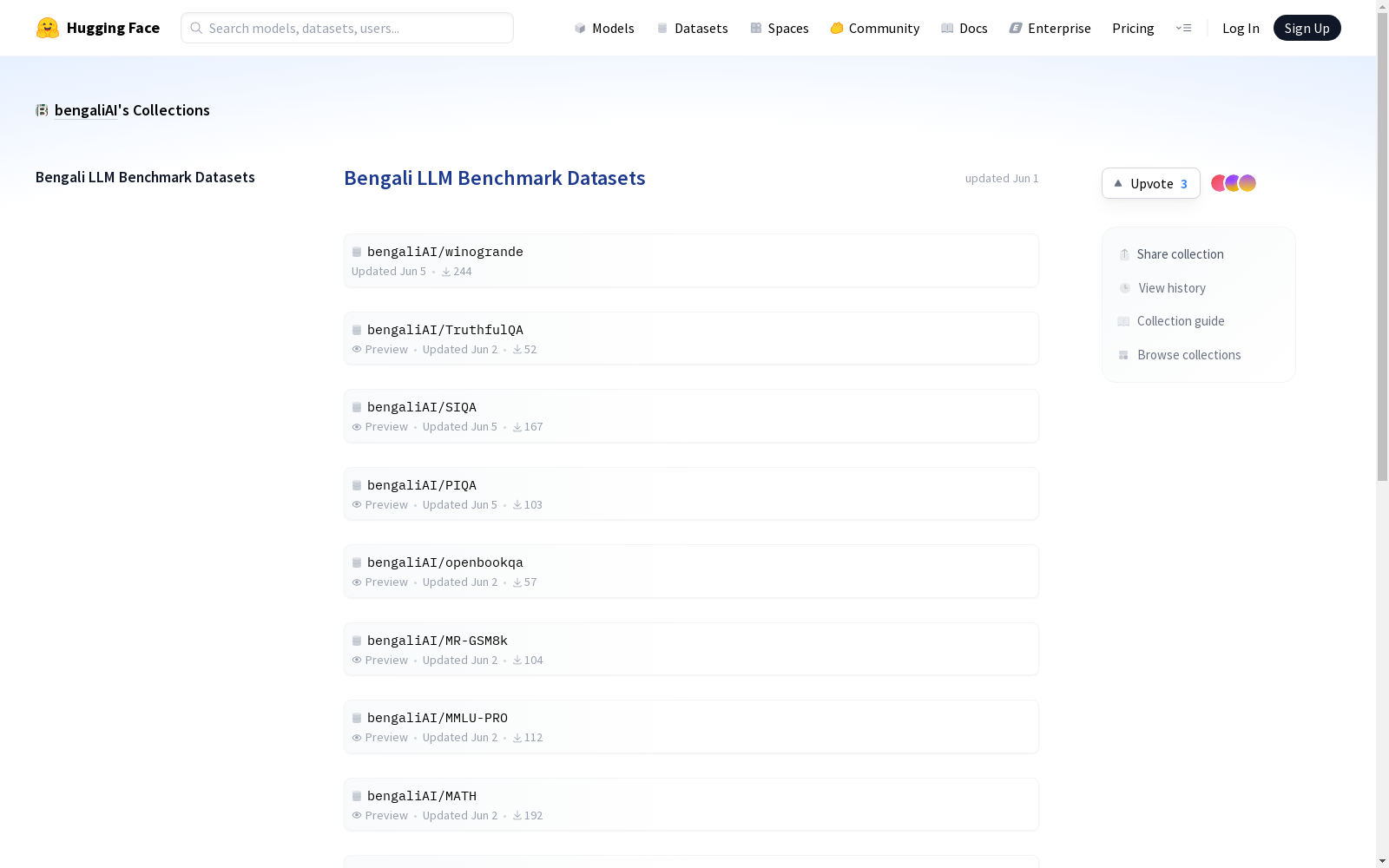This screenshot has height=868, width=1389.
Task: Upvote this collection
Action: (1150, 183)
